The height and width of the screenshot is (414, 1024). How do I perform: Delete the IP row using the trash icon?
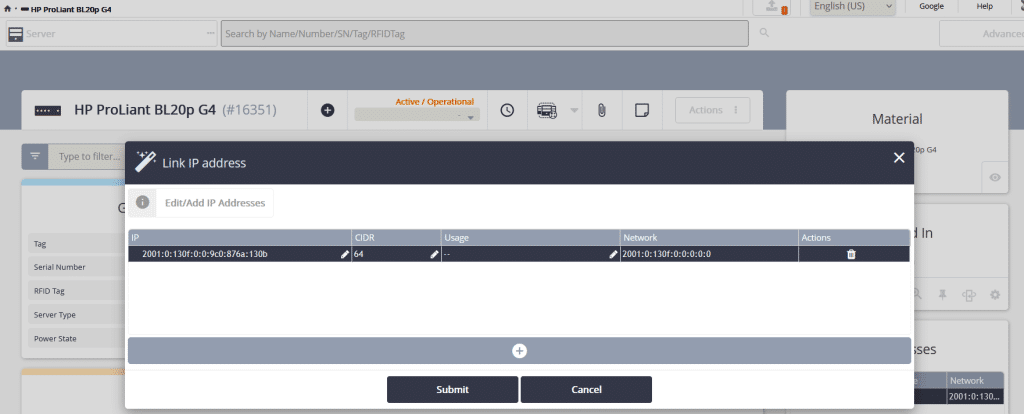[851, 255]
